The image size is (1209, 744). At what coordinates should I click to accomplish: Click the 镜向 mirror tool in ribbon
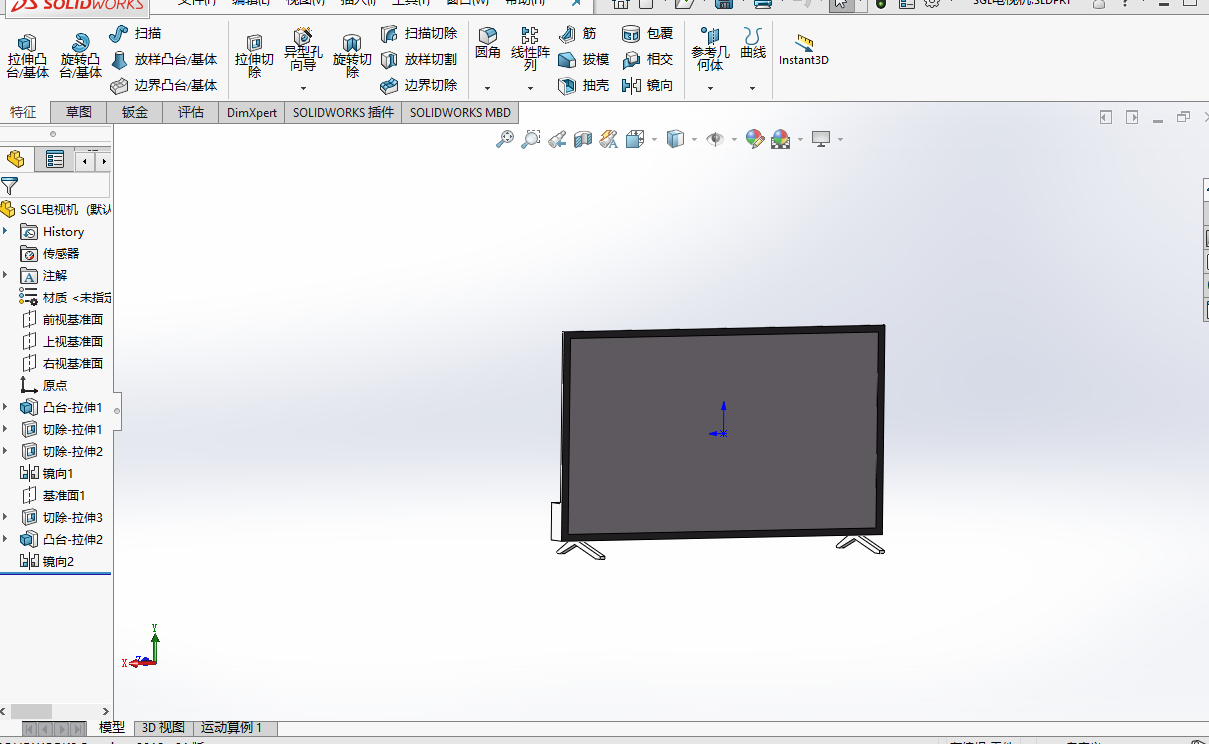point(647,86)
